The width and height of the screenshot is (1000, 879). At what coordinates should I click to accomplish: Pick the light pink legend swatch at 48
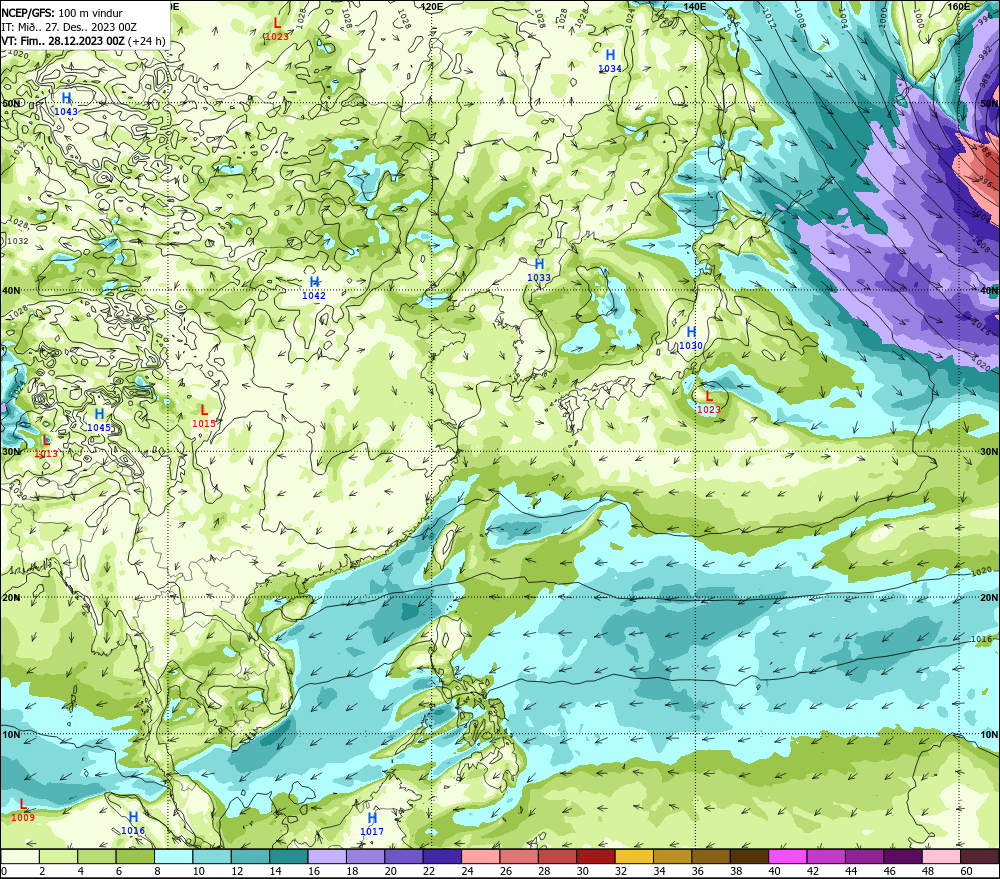click(941, 856)
